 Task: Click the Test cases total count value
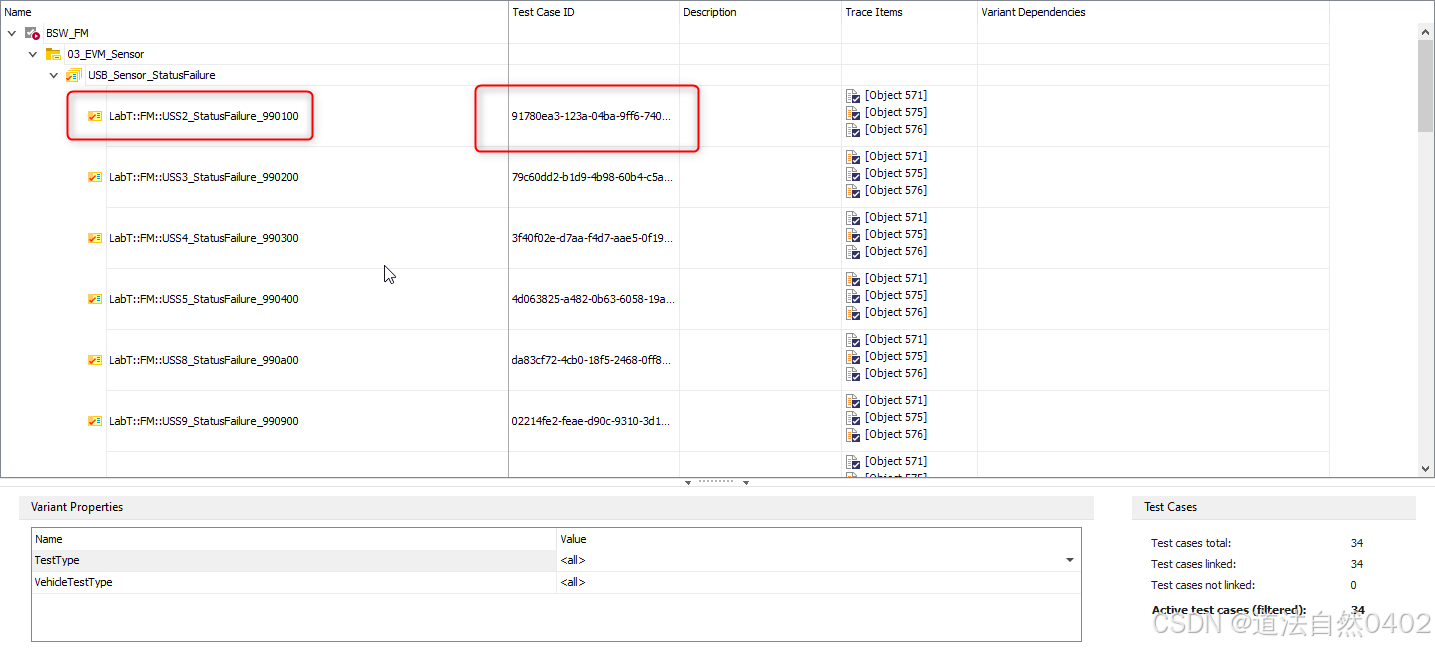(x=1357, y=543)
